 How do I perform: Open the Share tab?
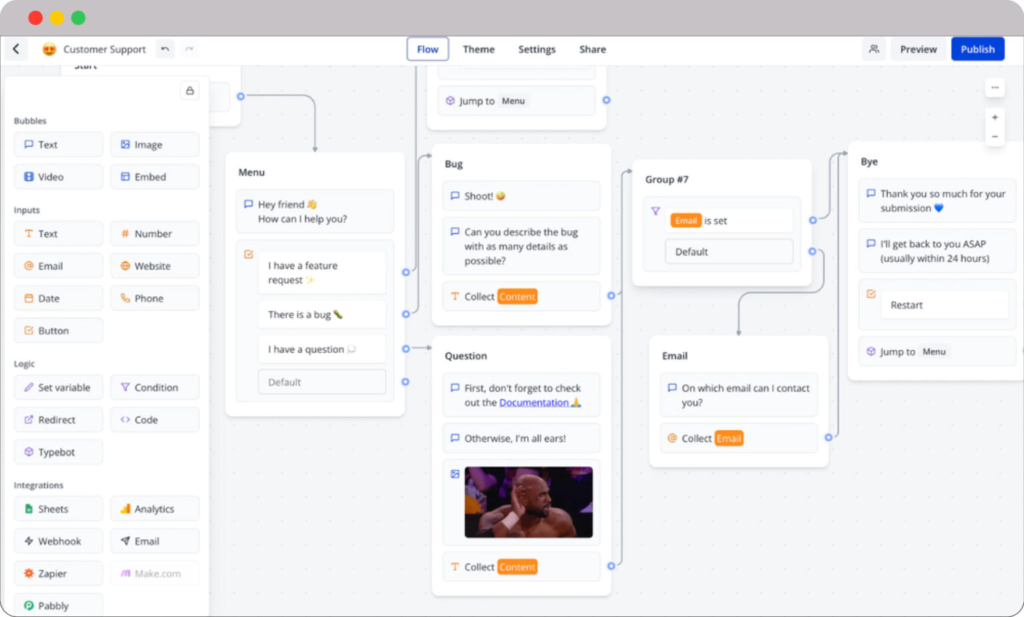[592, 48]
